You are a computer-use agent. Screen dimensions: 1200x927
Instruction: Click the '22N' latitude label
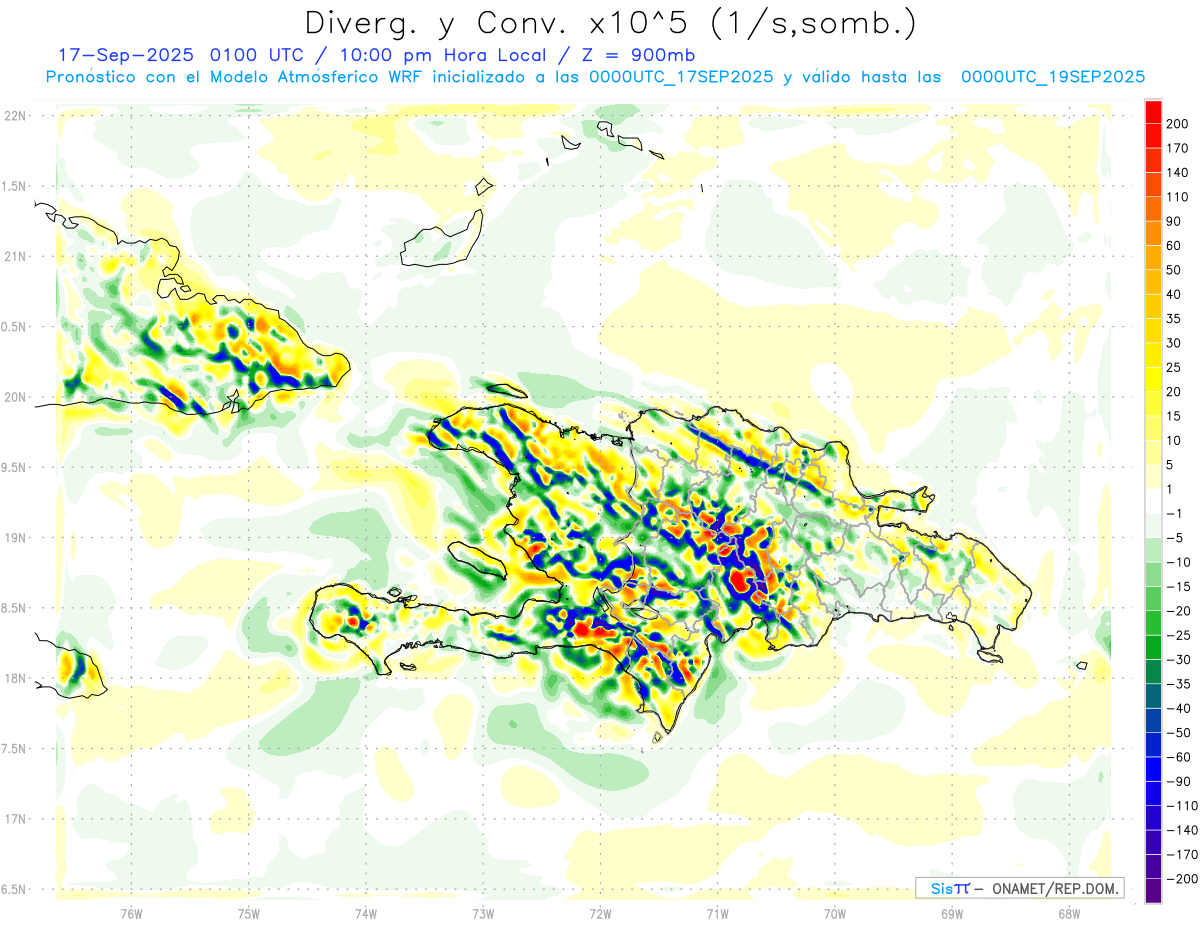tap(15, 116)
